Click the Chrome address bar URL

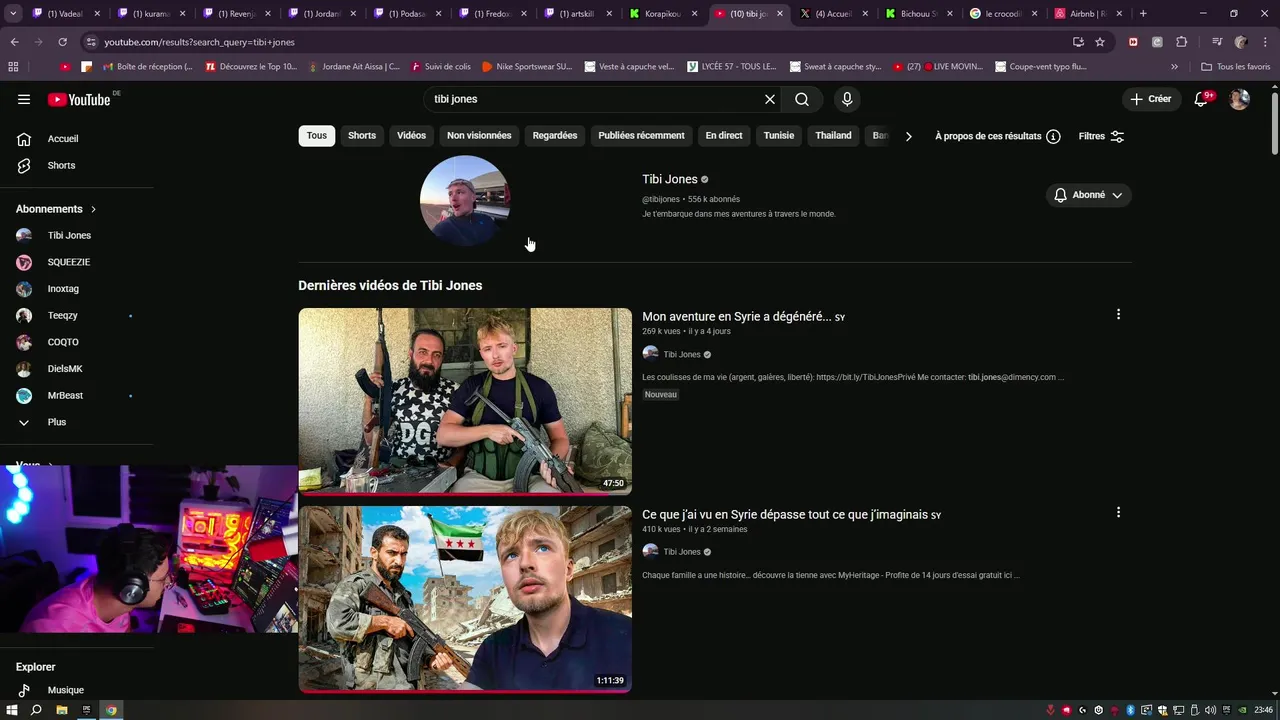(200, 42)
